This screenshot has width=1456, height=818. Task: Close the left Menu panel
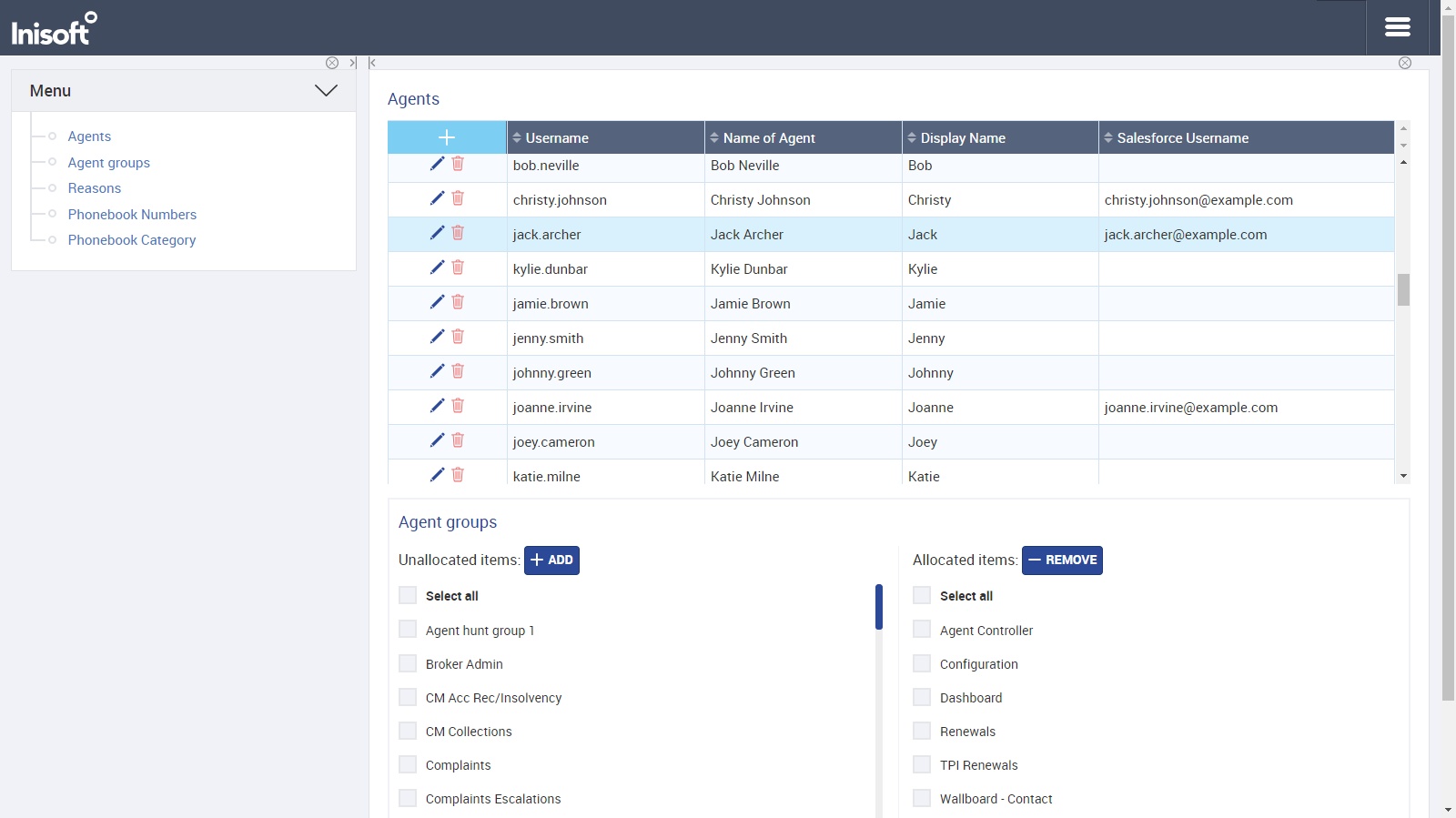[332, 63]
